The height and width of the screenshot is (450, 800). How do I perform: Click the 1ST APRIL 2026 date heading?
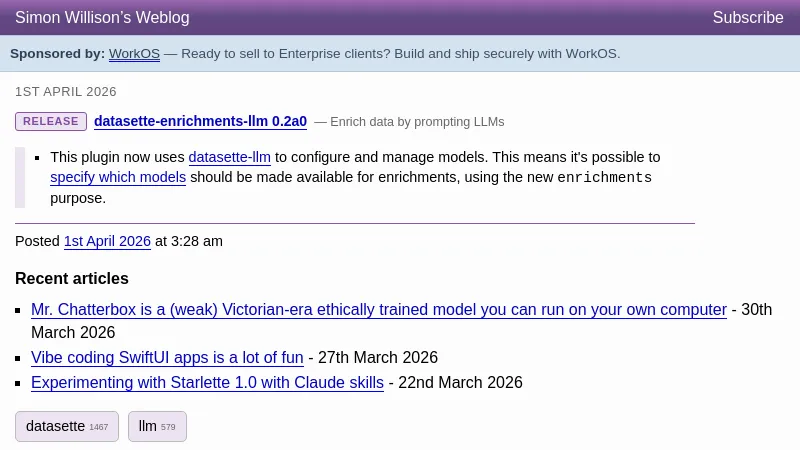[66, 92]
